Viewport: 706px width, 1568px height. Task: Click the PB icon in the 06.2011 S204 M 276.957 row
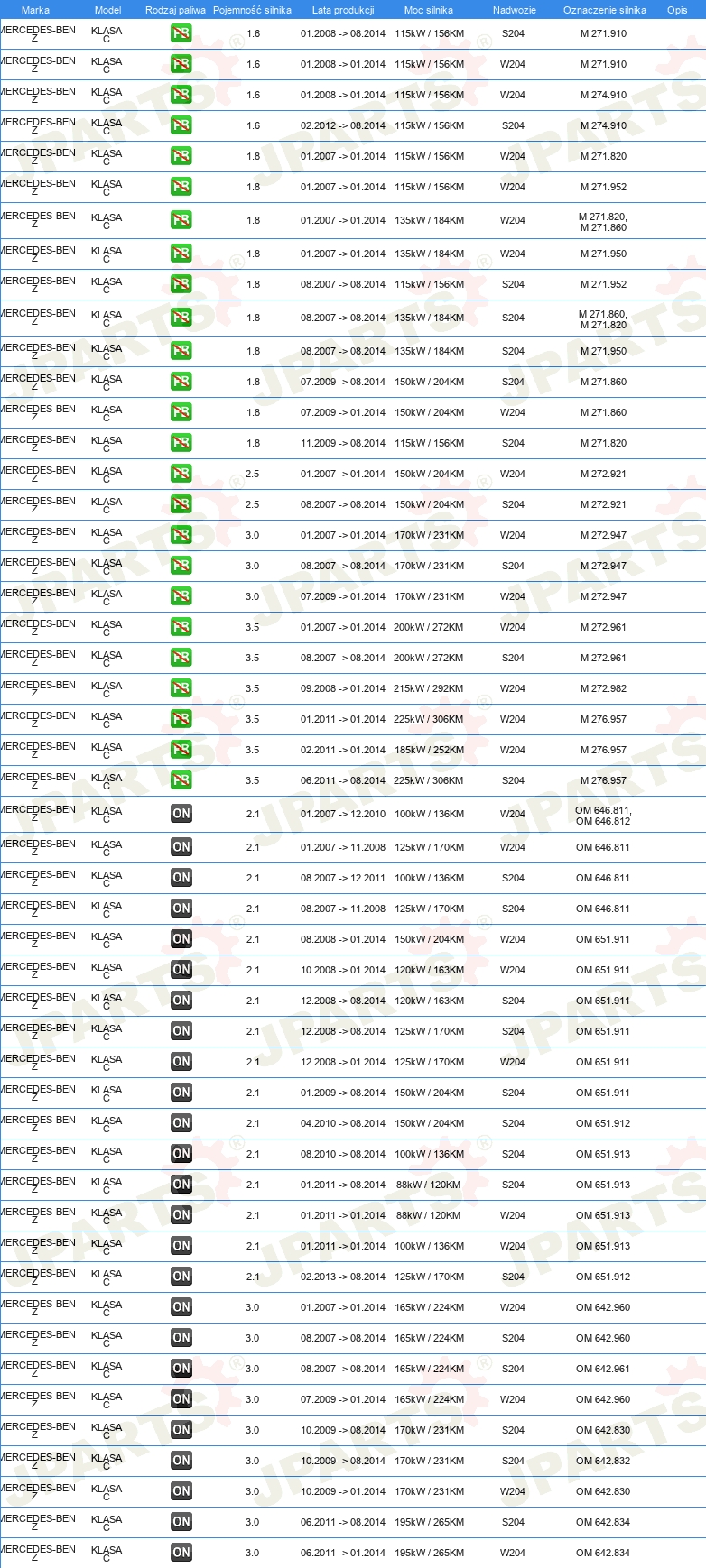click(x=181, y=780)
